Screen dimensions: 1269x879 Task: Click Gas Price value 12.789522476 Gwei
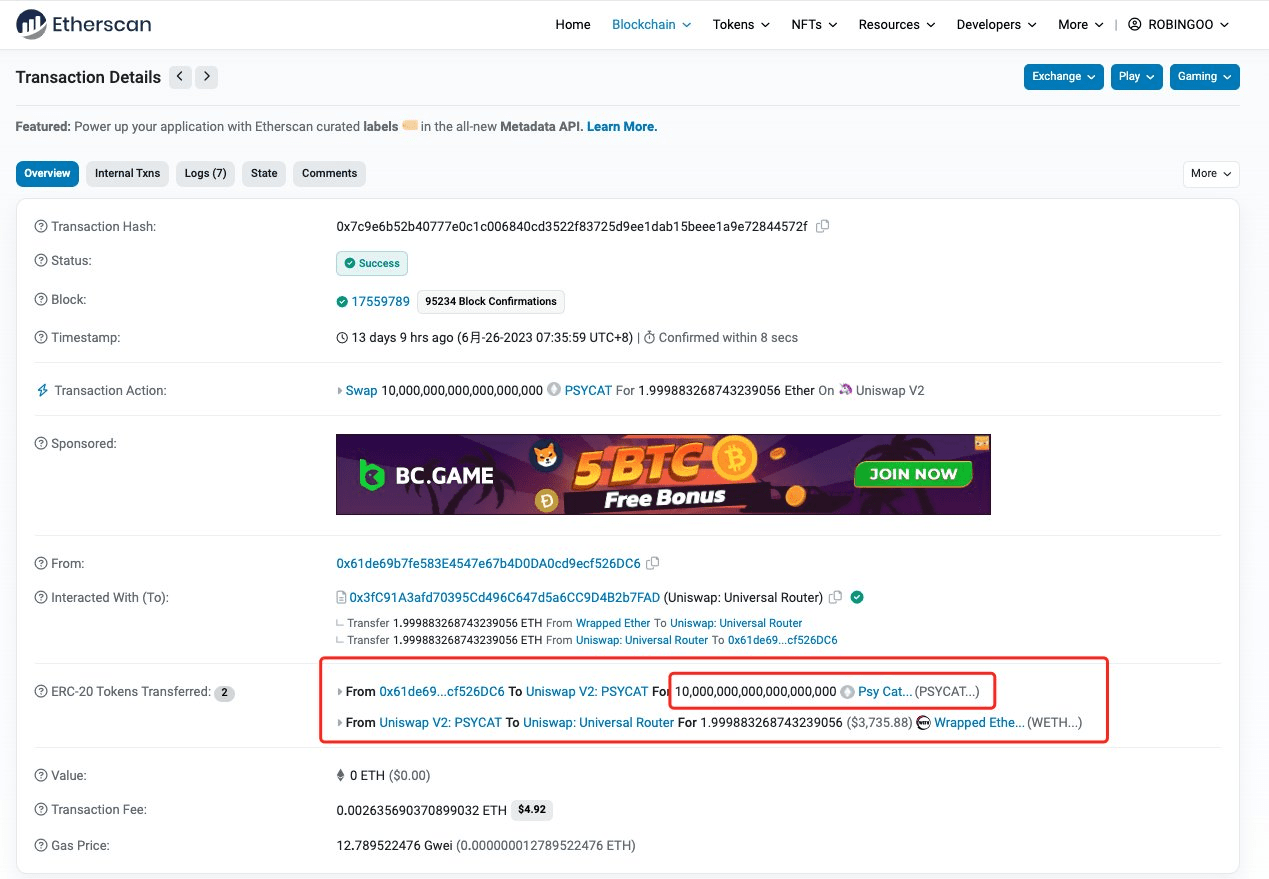coord(396,846)
